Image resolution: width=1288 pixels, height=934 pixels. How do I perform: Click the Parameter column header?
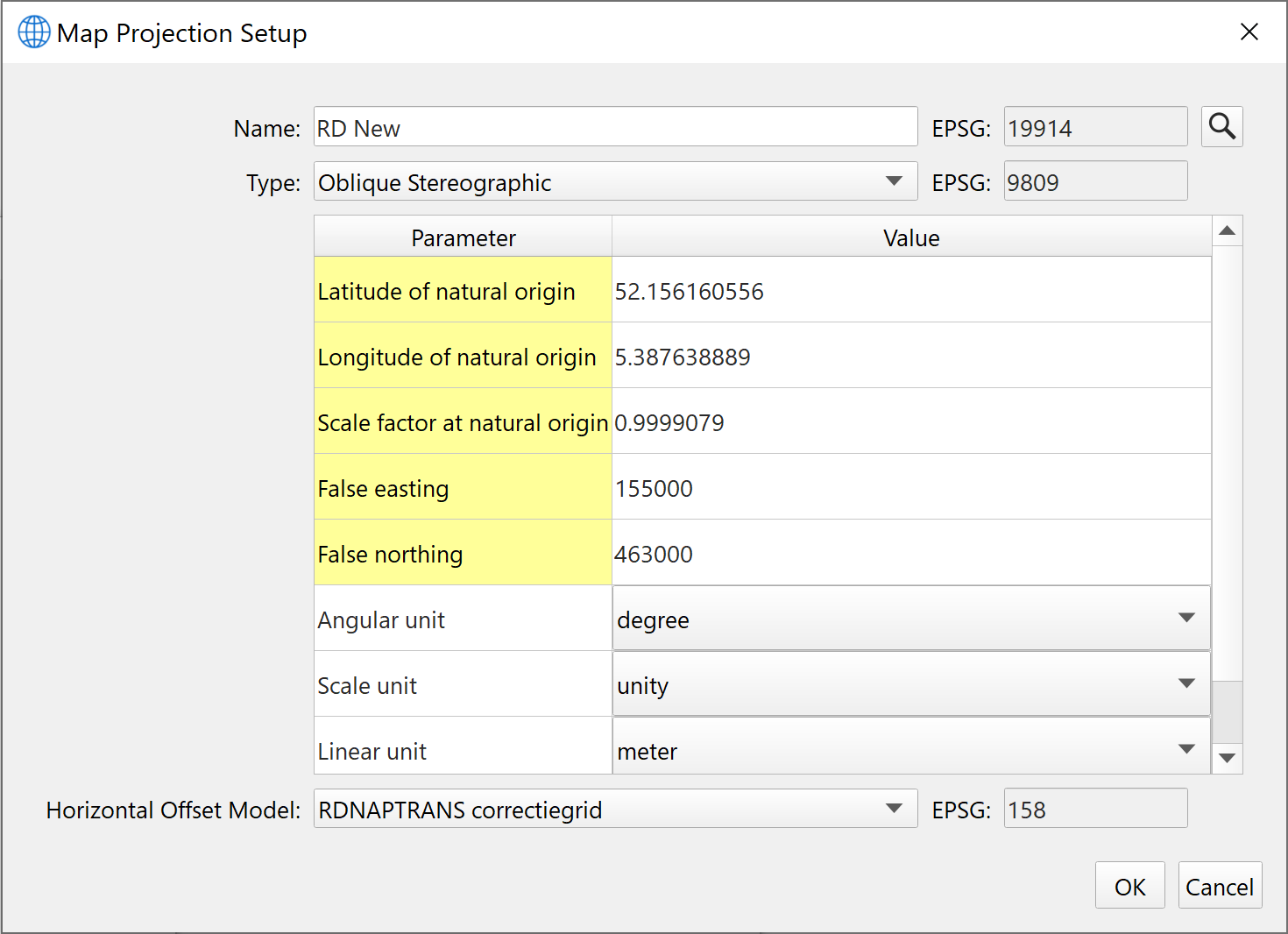[x=463, y=237]
